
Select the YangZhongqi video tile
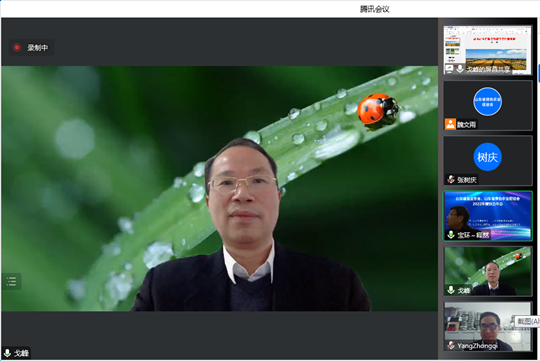(488, 327)
